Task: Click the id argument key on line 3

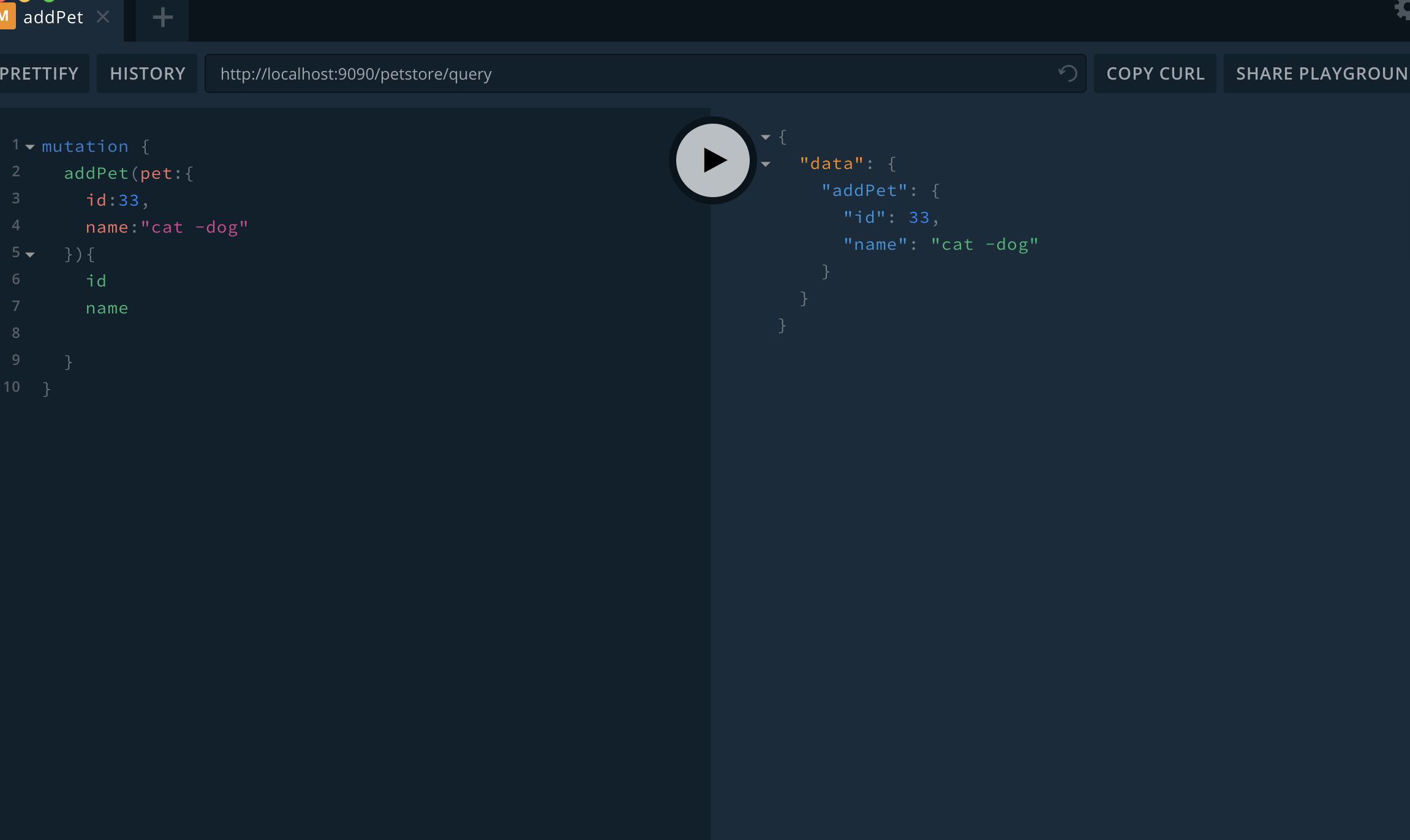Action: click(96, 200)
